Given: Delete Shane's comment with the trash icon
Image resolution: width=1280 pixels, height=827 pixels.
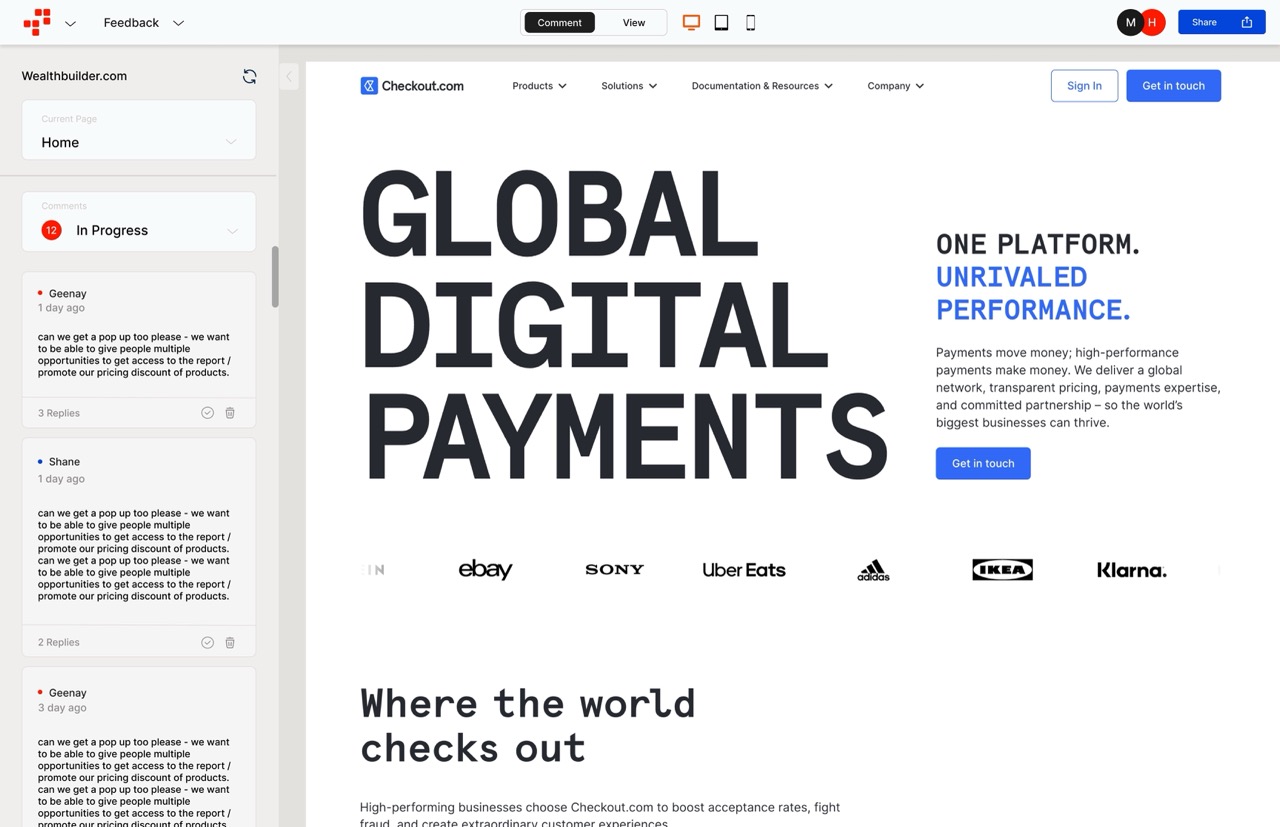Looking at the screenshot, I should click(x=230, y=642).
